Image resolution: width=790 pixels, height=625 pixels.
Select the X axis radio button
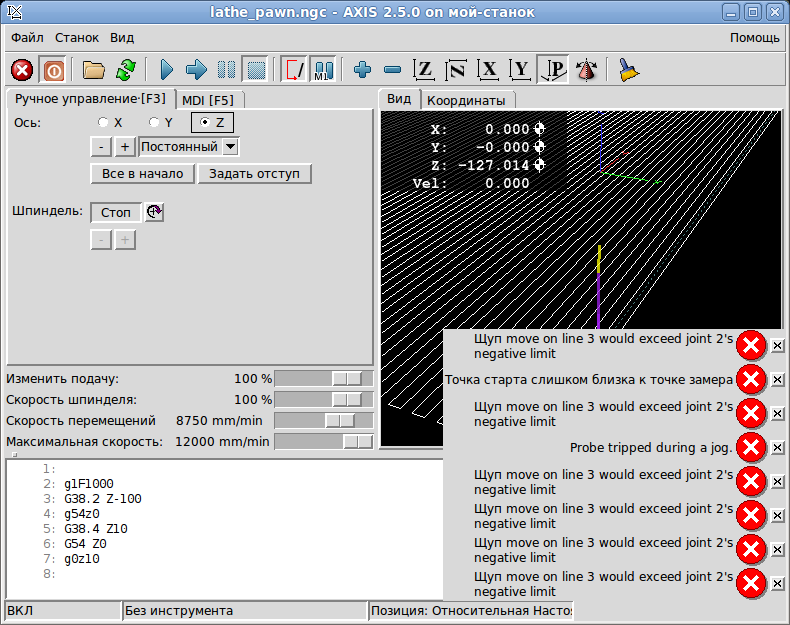(104, 122)
